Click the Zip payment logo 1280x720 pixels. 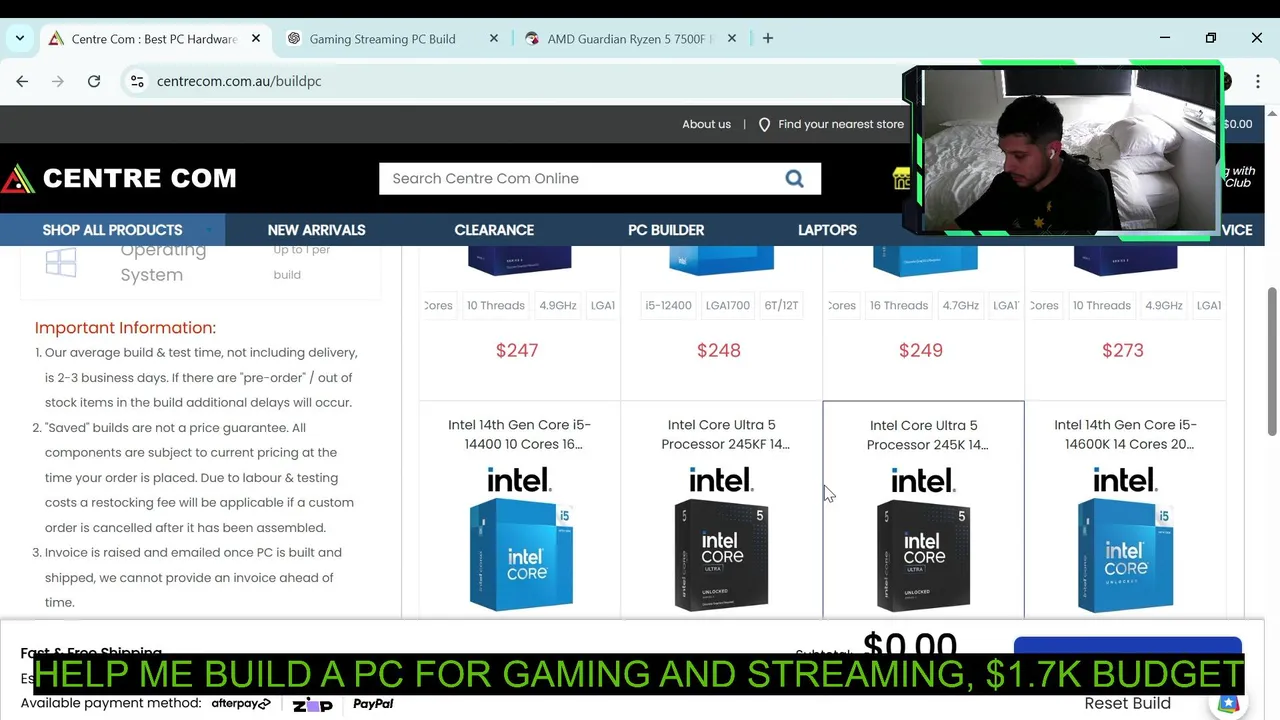(x=312, y=704)
